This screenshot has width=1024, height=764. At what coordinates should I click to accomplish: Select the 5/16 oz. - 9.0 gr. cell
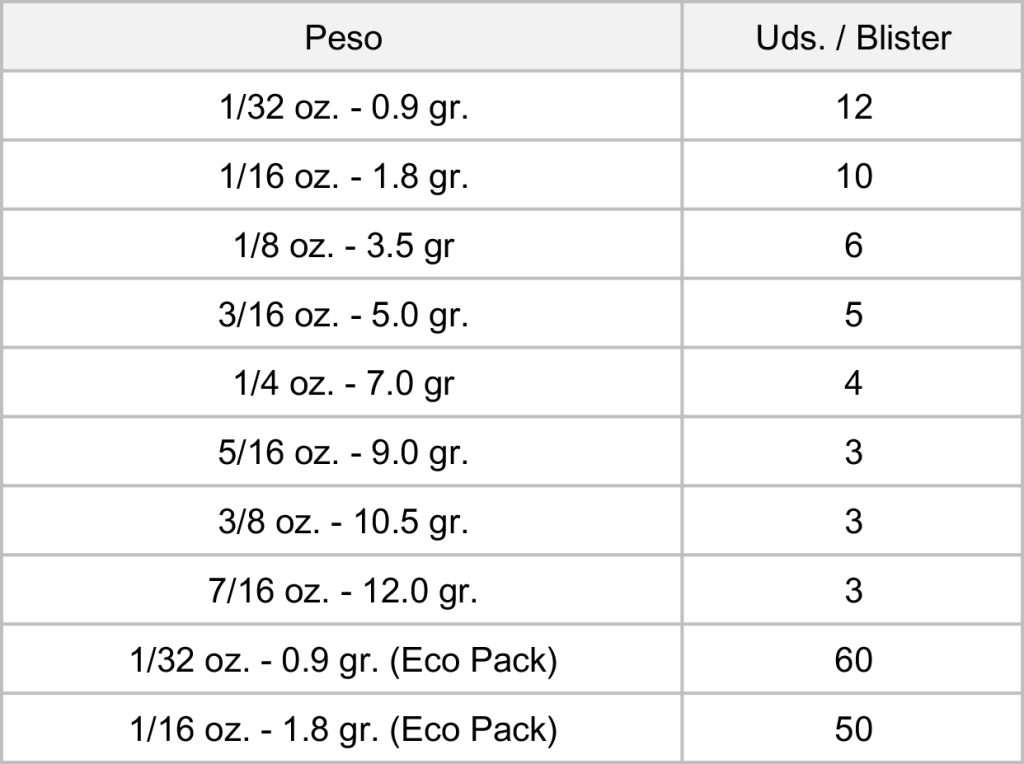[x=343, y=452]
